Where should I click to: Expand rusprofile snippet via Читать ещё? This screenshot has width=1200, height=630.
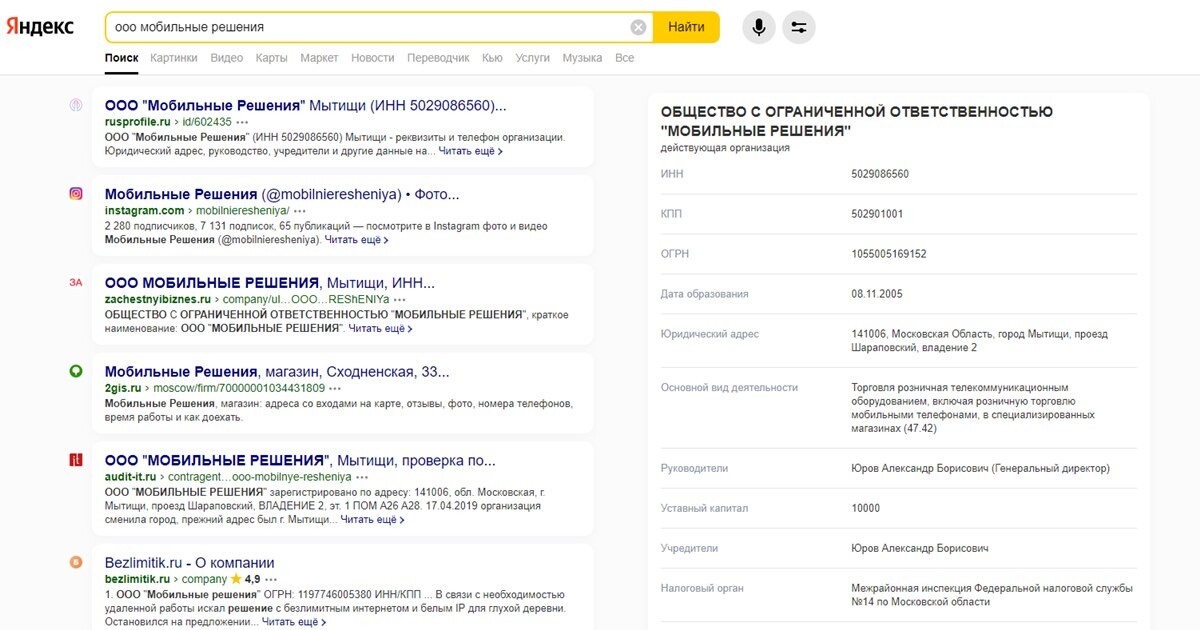(470, 152)
